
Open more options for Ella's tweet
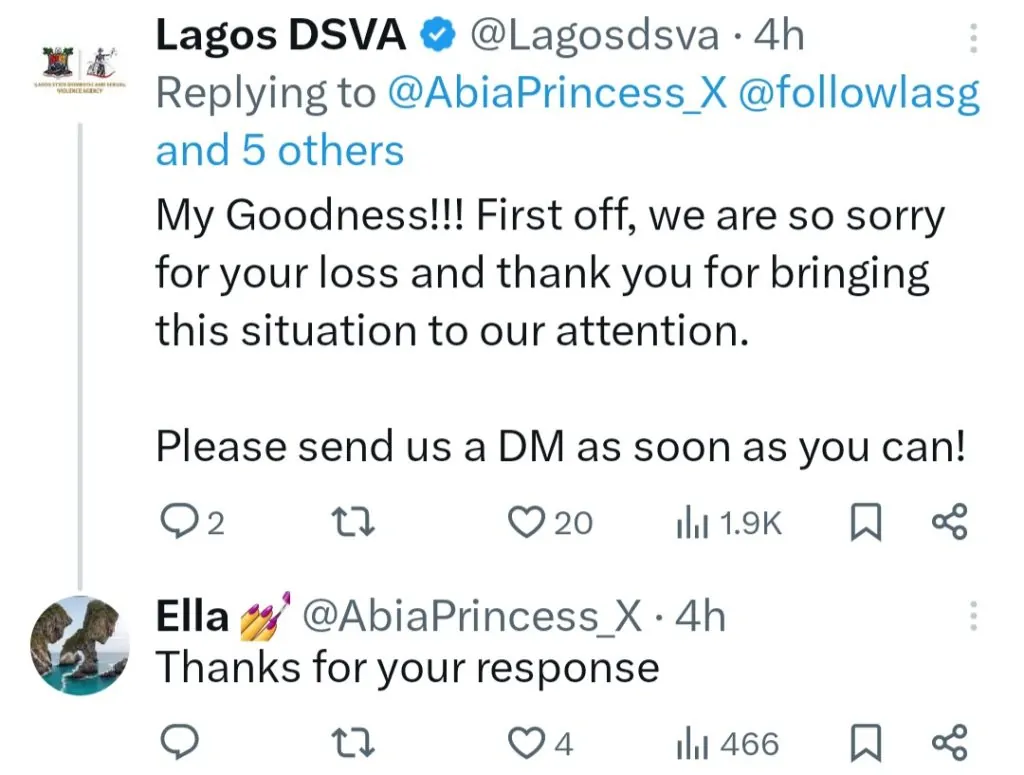coord(971,616)
